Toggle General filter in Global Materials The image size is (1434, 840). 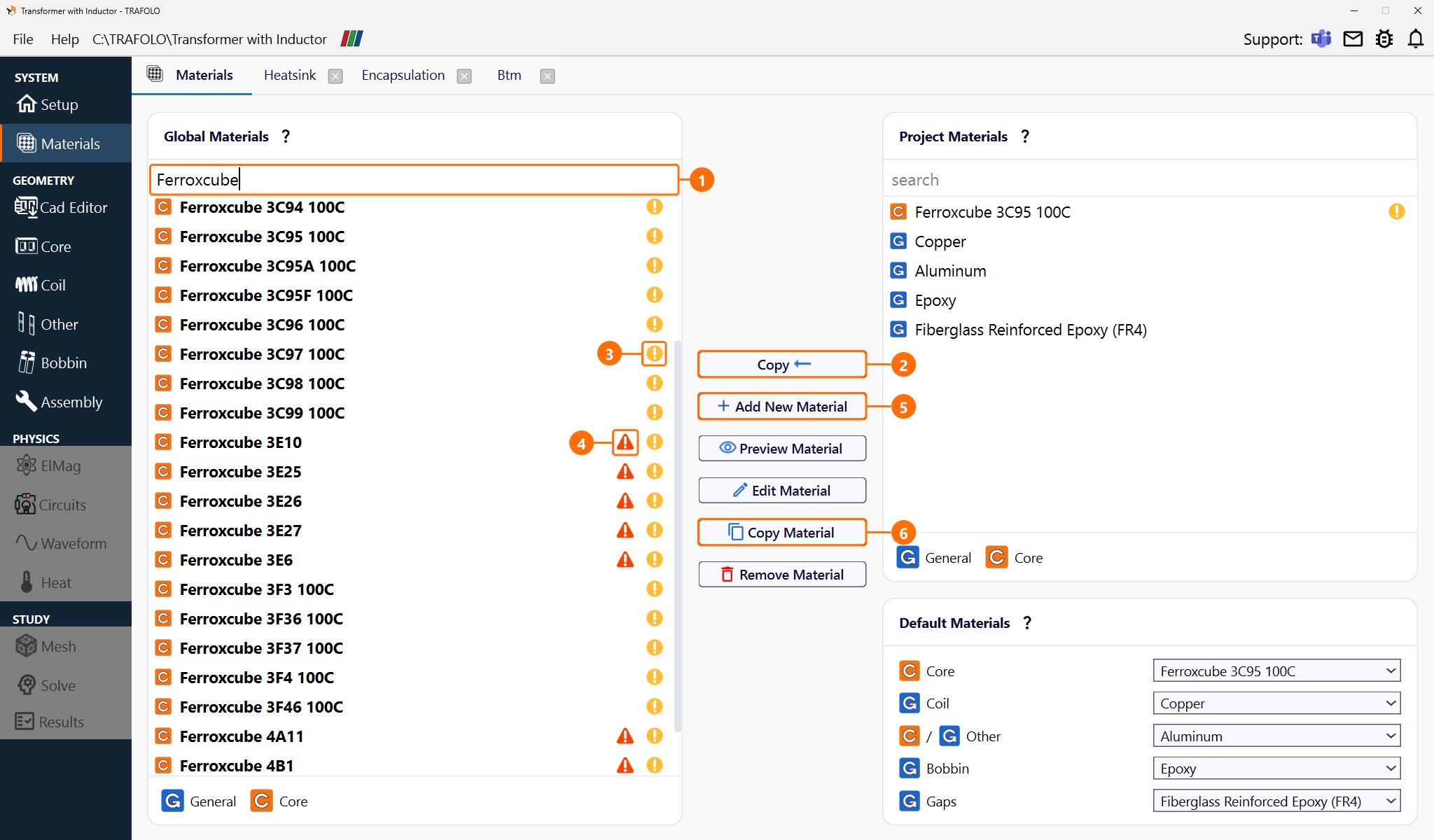tap(199, 801)
